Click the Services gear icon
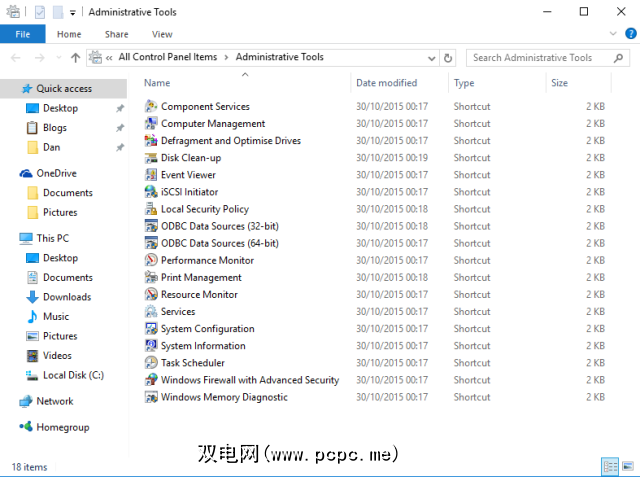Viewport: 640px width, 477px height. click(x=151, y=312)
